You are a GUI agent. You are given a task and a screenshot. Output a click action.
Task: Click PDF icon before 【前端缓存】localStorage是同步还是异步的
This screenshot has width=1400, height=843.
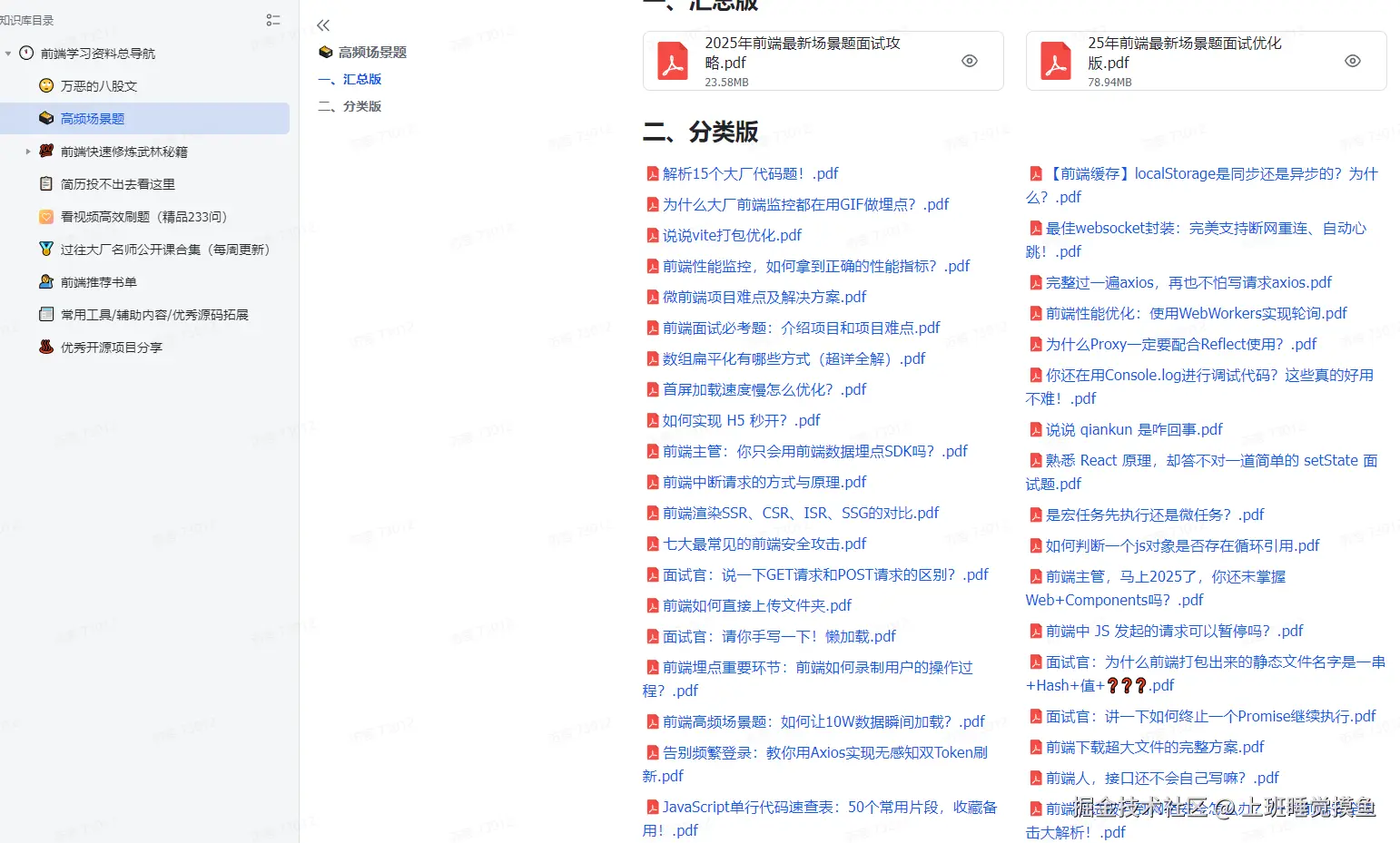pos(1035,173)
